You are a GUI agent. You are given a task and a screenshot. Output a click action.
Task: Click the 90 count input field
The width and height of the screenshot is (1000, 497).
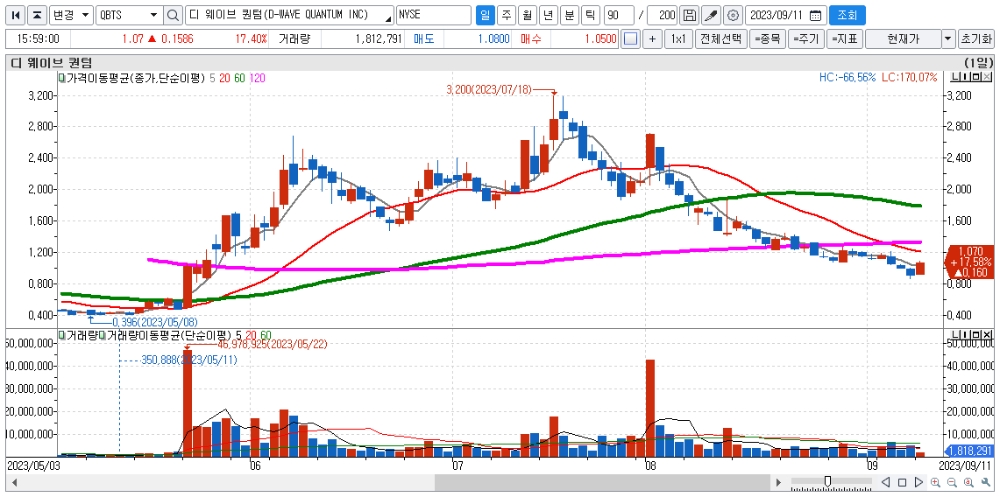point(619,15)
